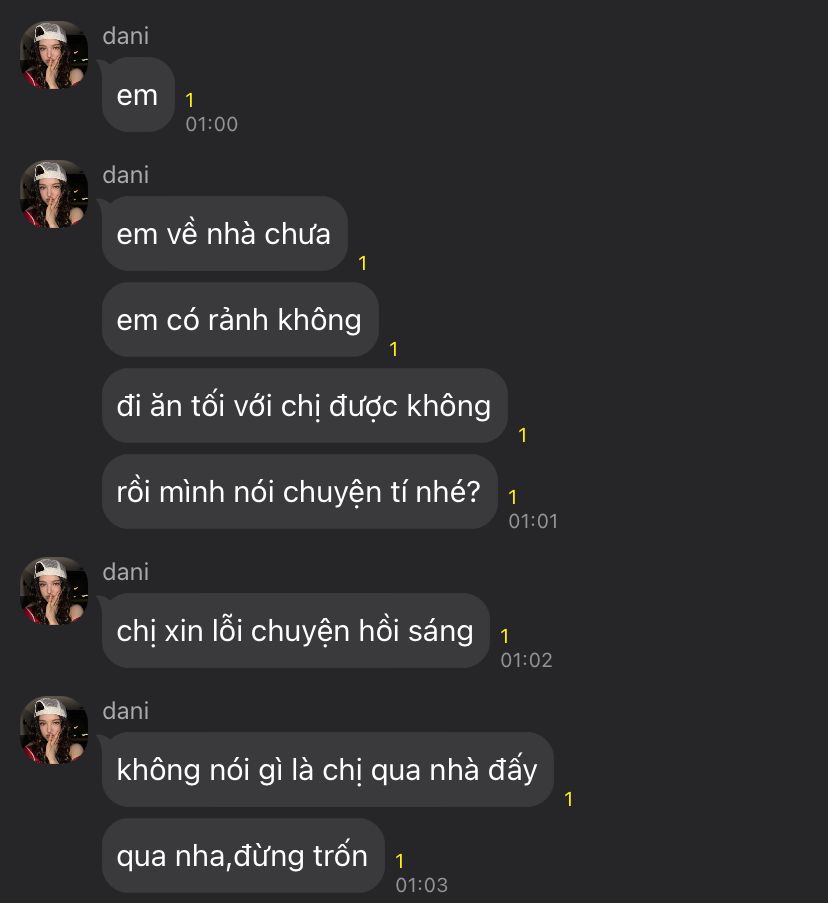Image resolution: width=828 pixels, height=903 pixels.
Task: Select the 'em có rảnh không' message
Action: point(240,320)
